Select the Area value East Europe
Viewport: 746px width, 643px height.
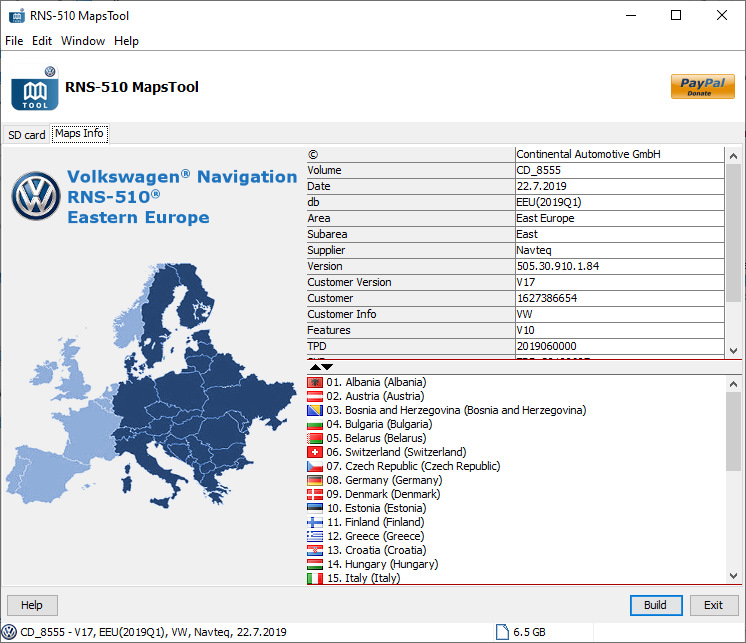coord(619,218)
